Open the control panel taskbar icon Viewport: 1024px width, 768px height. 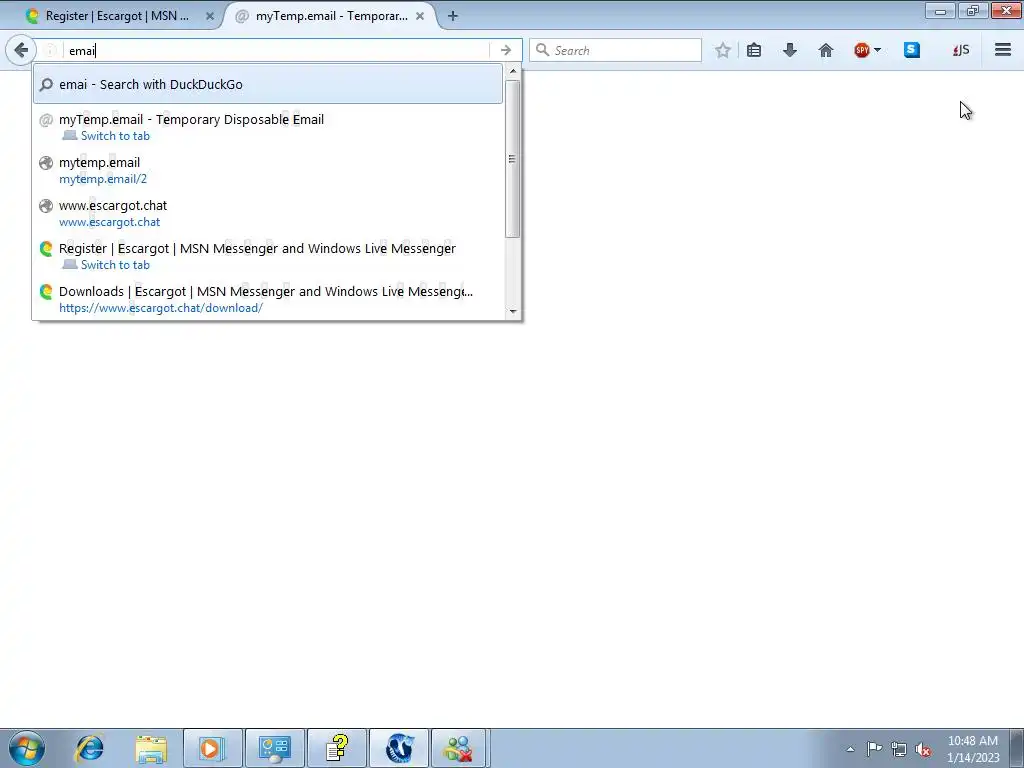(274, 748)
